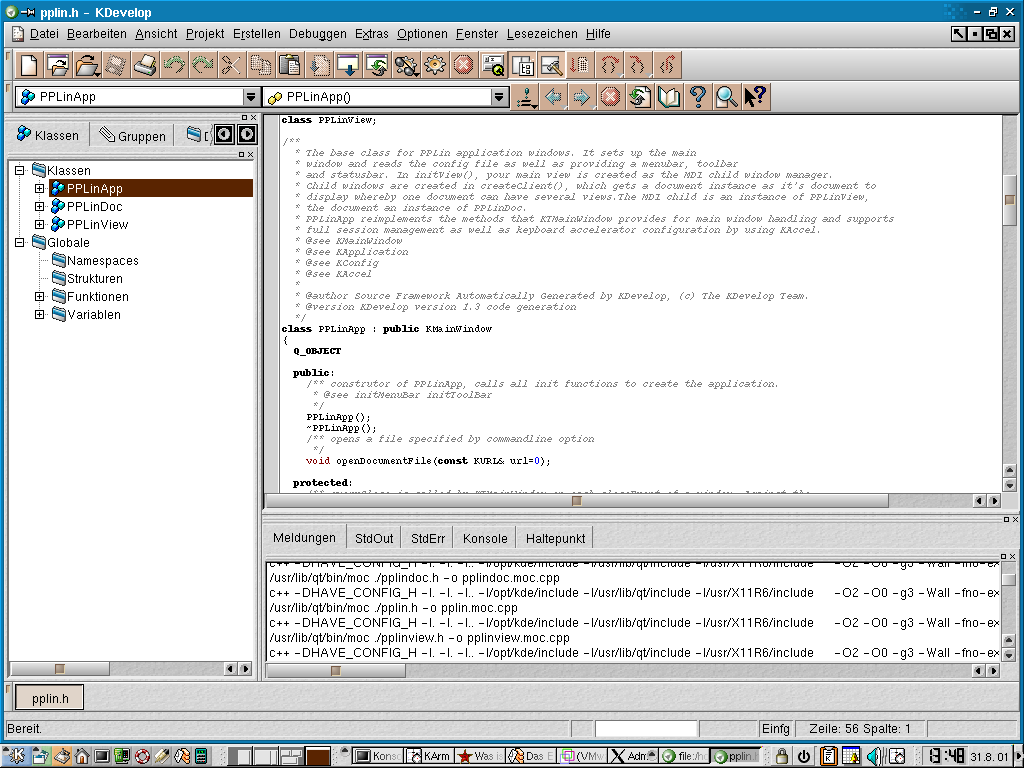The width and height of the screenshot is (1024, 768).
Task: Click the gear Build icon
Action: pos(434,66)
